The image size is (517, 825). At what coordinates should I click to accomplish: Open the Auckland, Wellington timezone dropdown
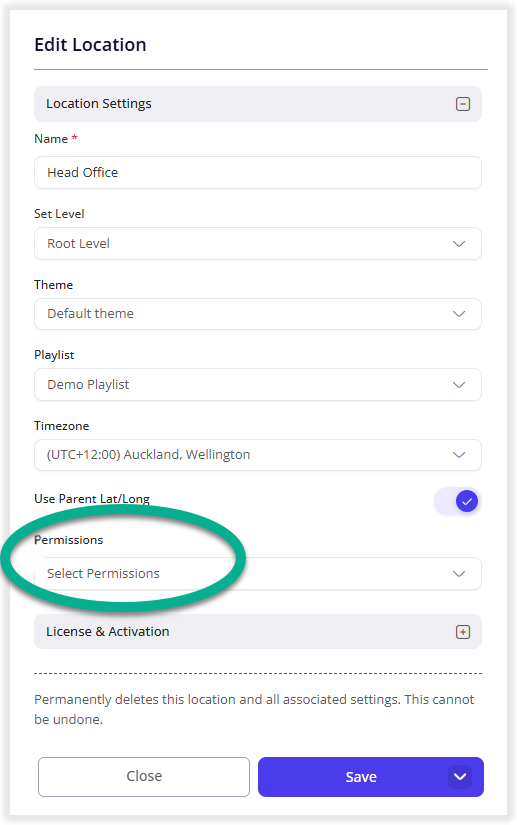point(258,455)
